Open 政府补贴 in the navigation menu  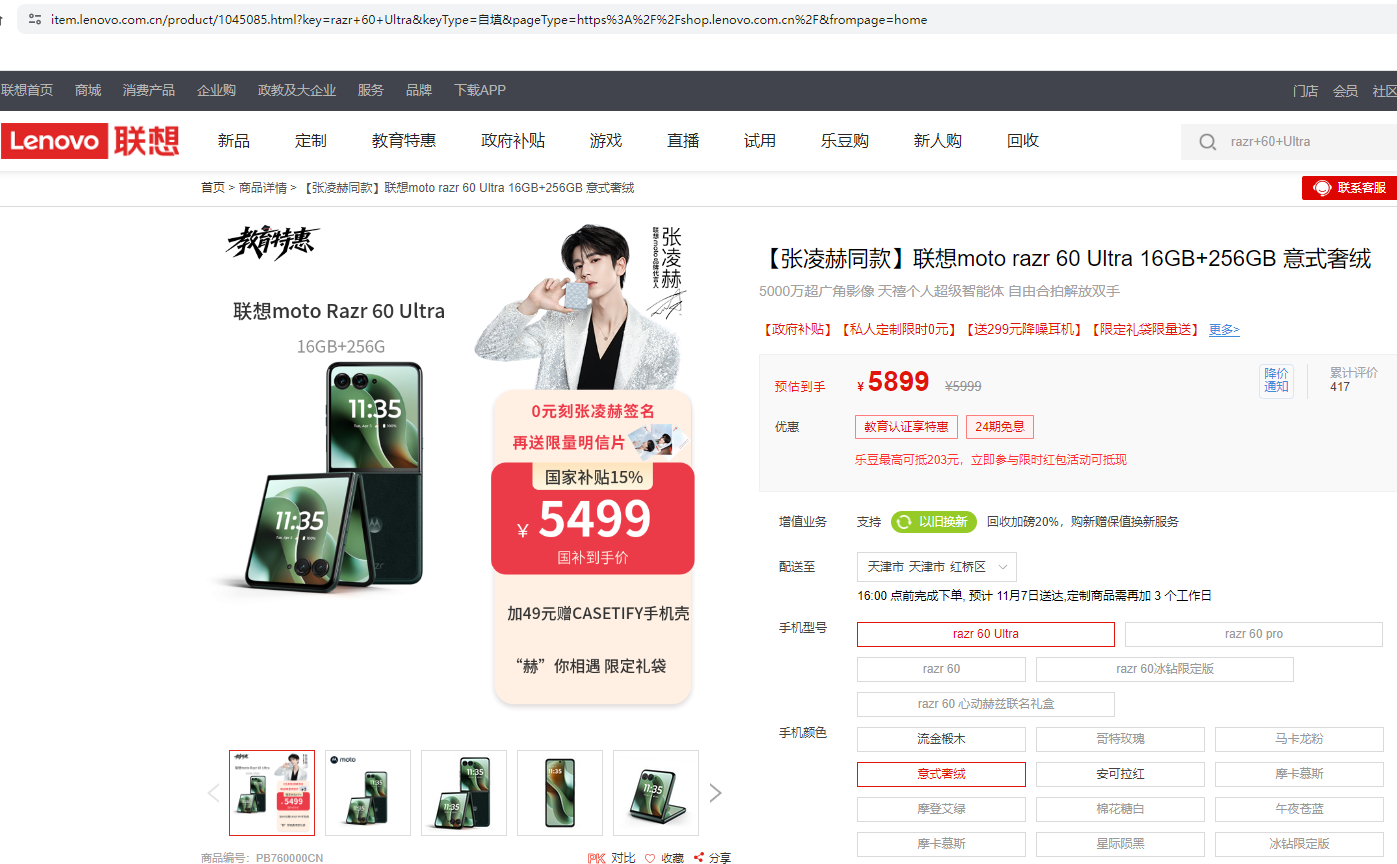pyautogui.click(x=513, y=141)
